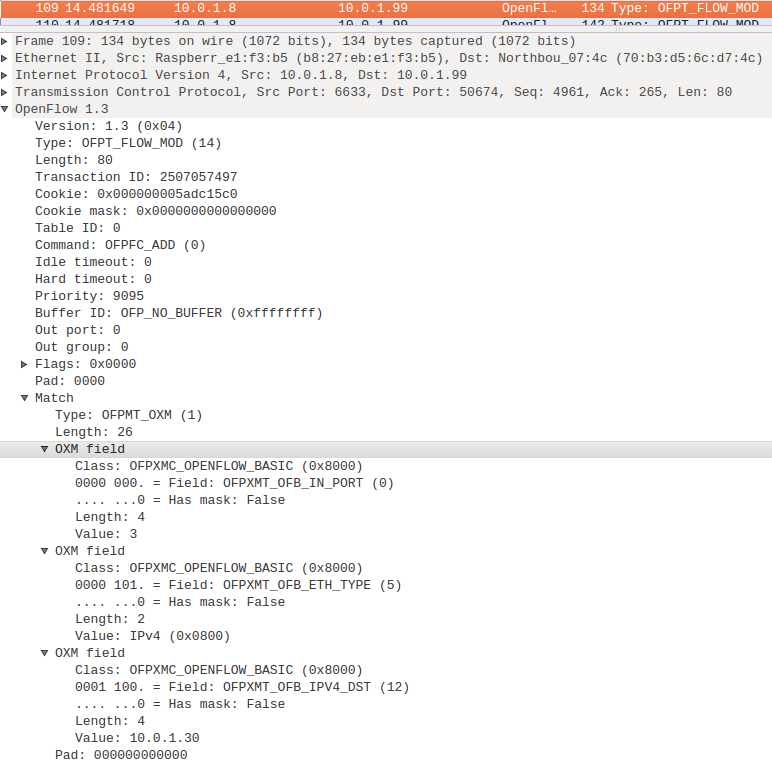Click the Buffer ID OFP_NO_BUFFER field
This screenshot has width=772, height=774.
pos(178,313)
